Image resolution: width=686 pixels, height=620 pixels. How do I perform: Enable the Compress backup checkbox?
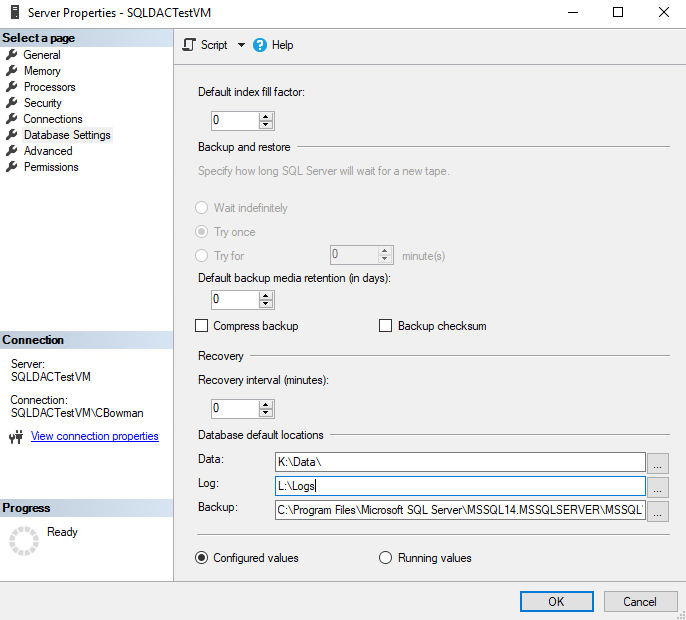(202, 326)
